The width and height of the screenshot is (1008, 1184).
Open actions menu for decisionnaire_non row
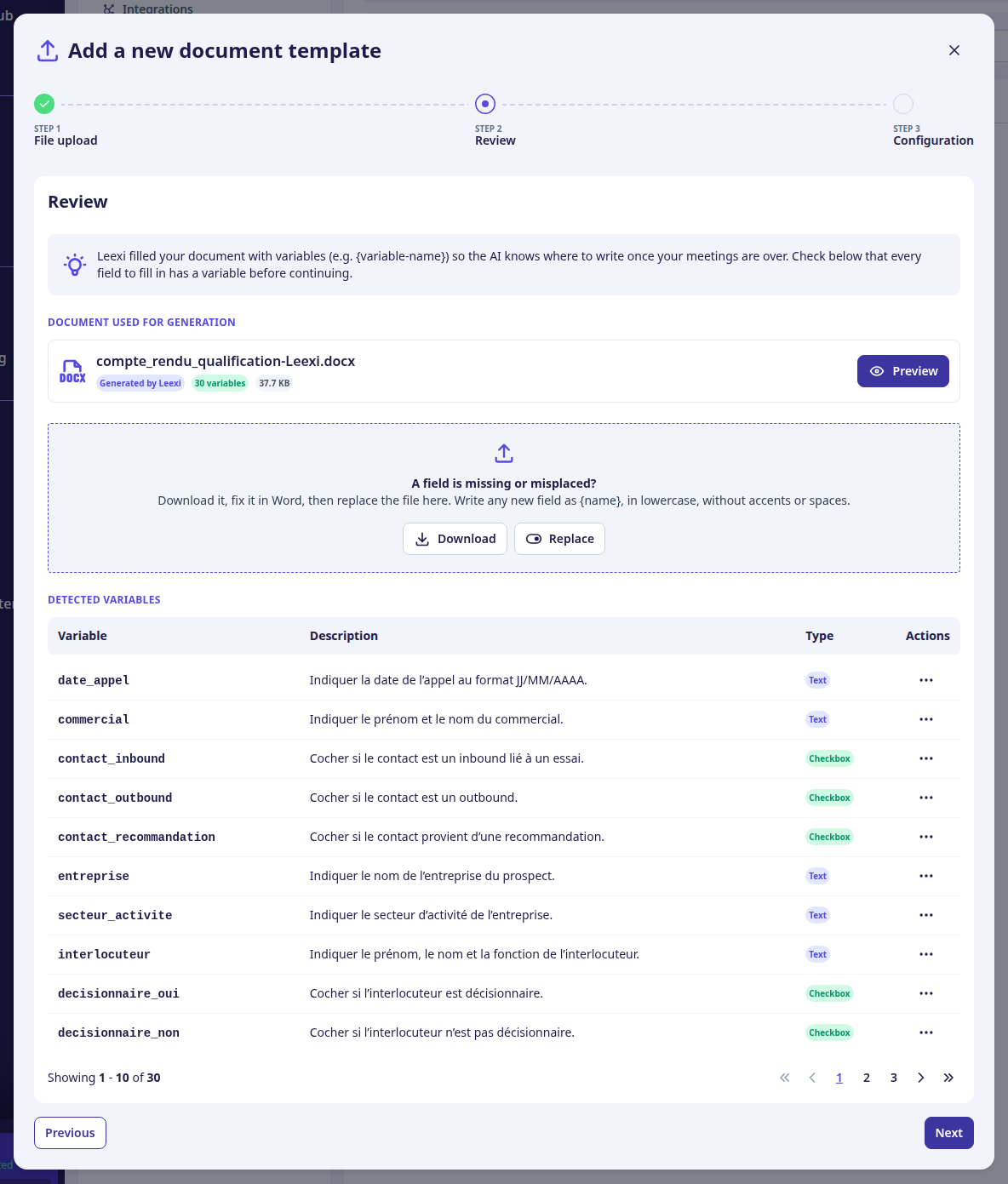click(926, 1032)
